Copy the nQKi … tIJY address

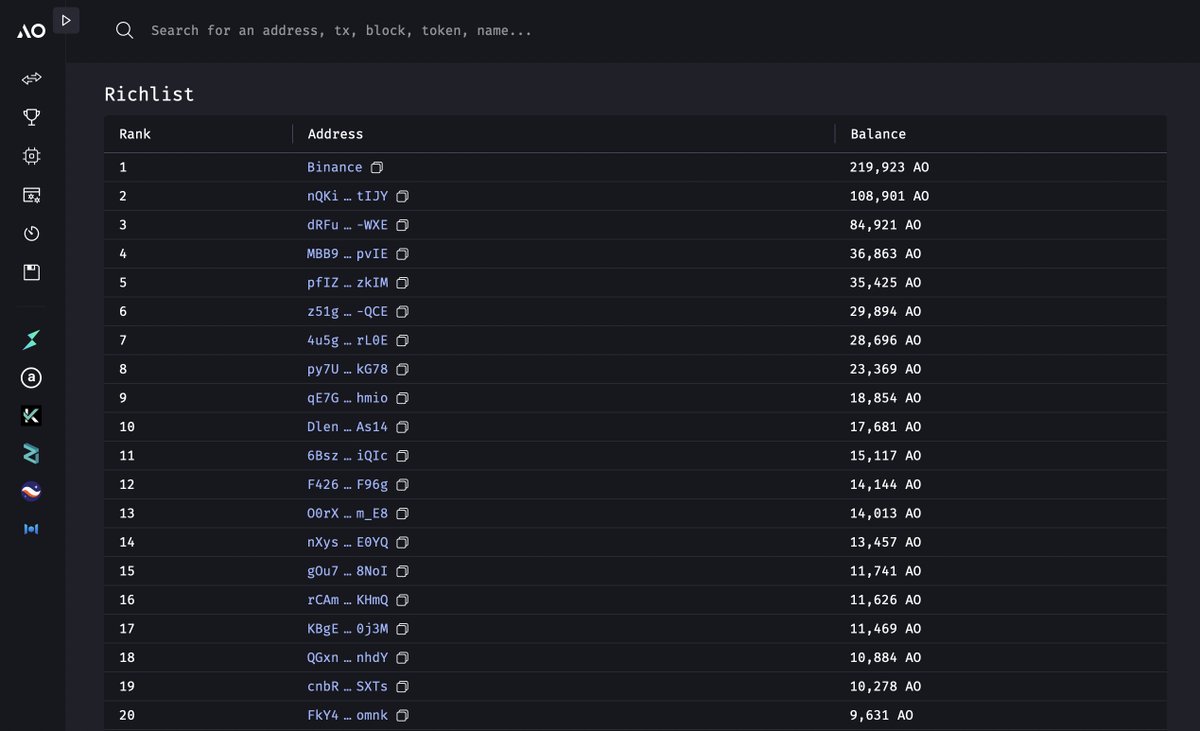[402, 196]
